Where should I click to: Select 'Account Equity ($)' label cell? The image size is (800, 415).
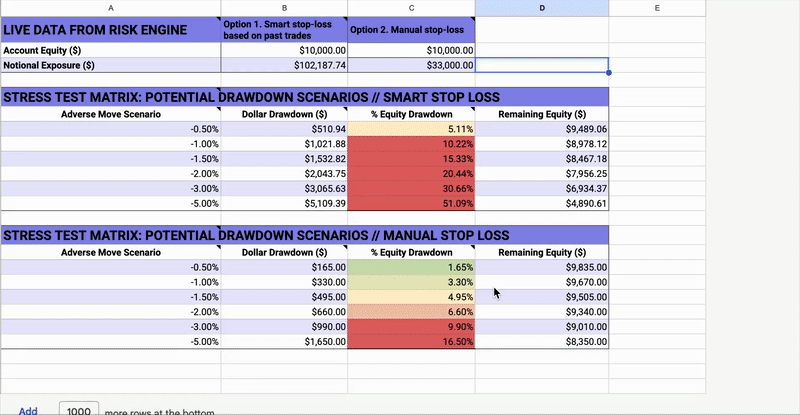coord(111,50)
